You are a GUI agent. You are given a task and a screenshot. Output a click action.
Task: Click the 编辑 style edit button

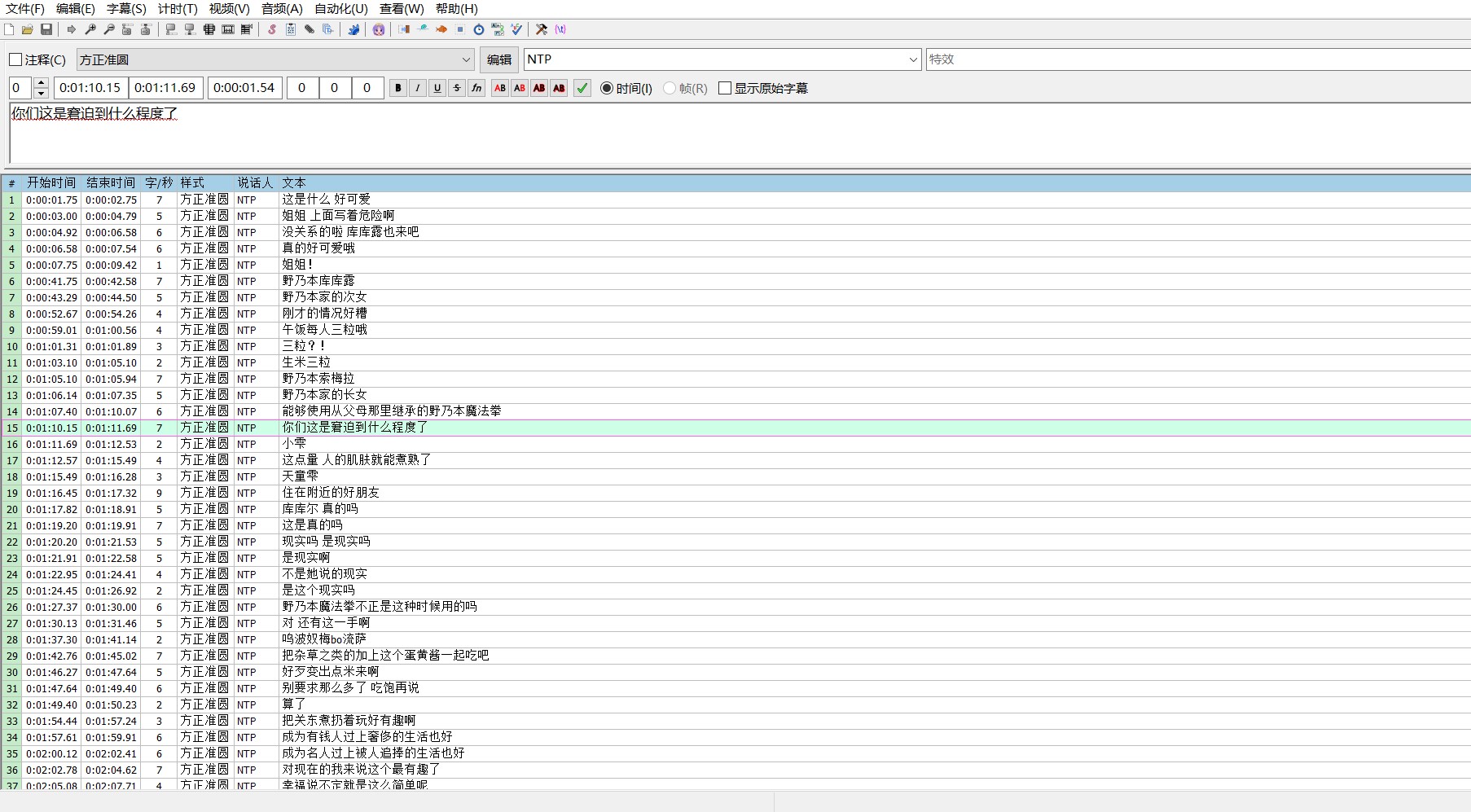(499, 59)
